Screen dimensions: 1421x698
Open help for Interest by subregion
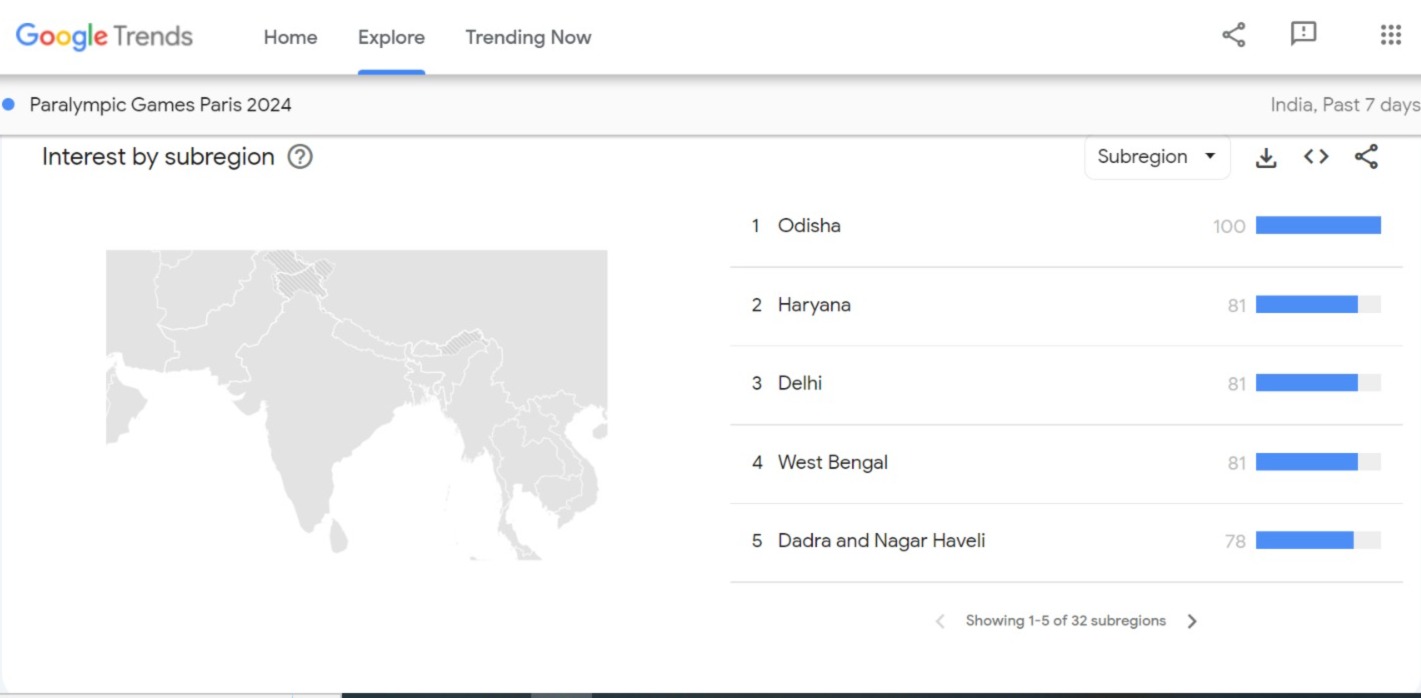click(x=300, y=157)
